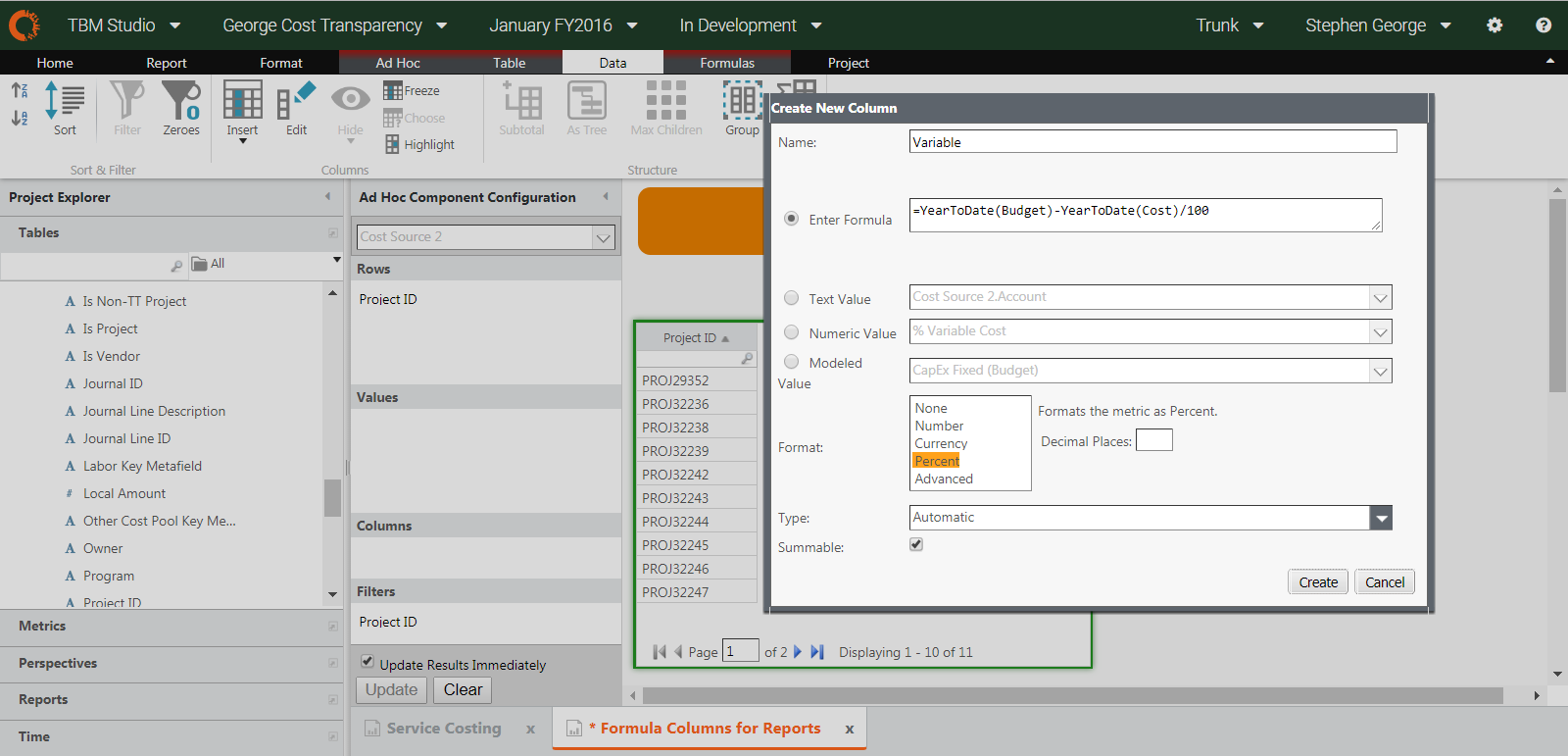This screenshot has width=1568, height=756.
Task: Open the Insert column tool
Action: coord(242,108)
